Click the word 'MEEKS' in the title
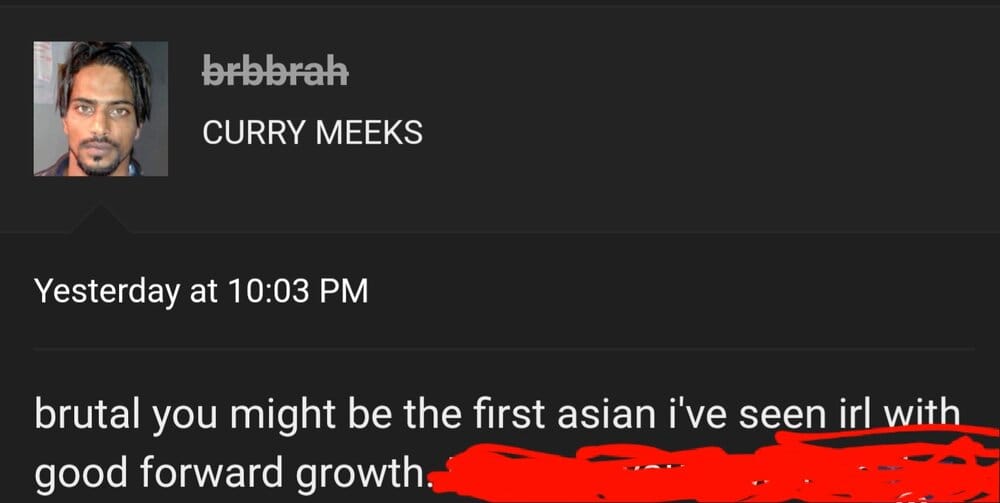The width and height of the screenshot is (1000, 503). 369,133
